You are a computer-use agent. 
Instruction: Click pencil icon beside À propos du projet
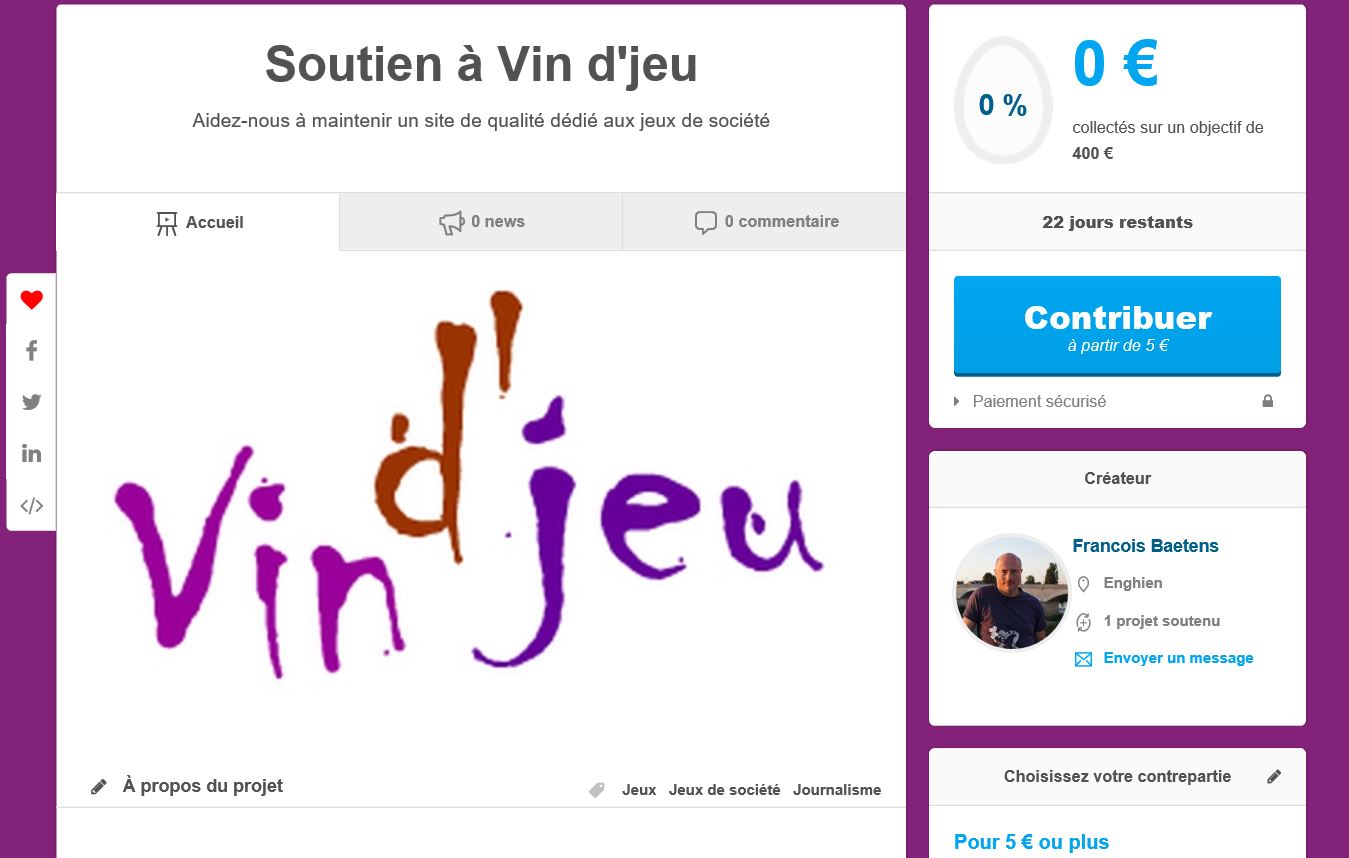[x=99, y=787]
